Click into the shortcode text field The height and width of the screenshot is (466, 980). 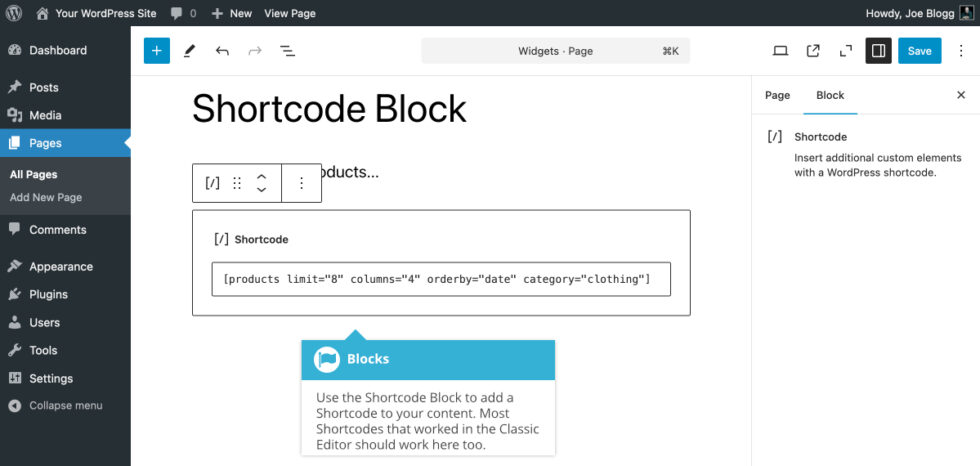(x=441, y=279)
